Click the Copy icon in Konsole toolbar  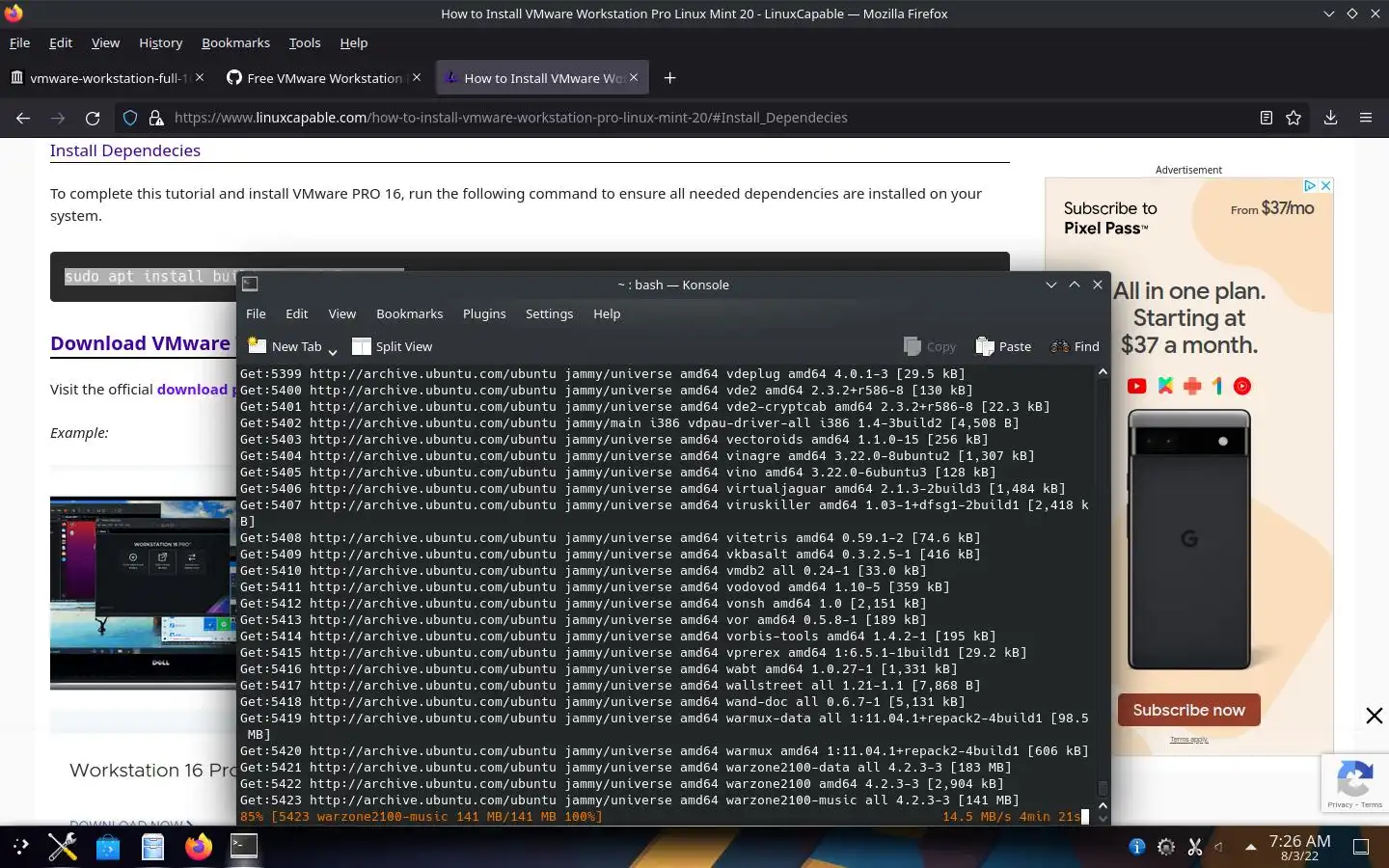tap(912, 346)
